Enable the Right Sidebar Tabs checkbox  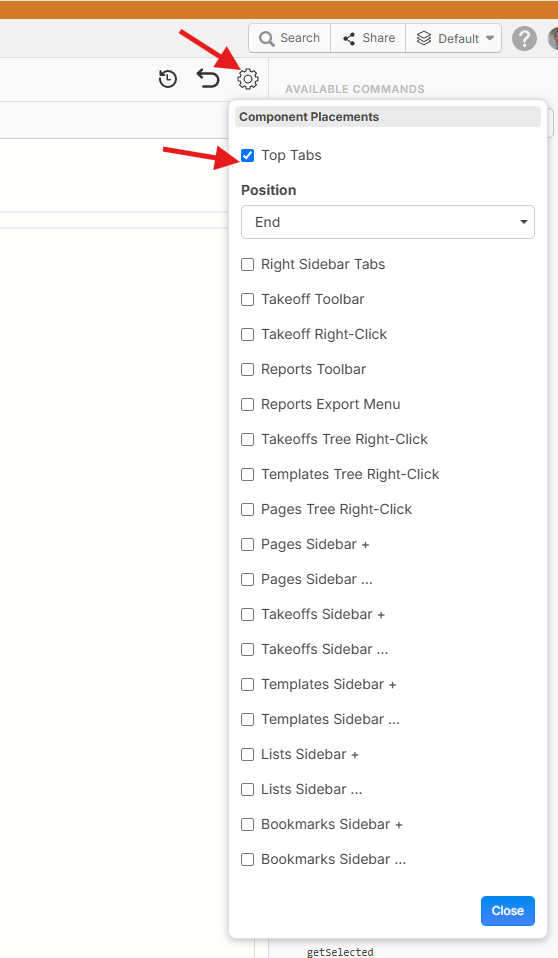pyautogui.click(x=248, y=264)
